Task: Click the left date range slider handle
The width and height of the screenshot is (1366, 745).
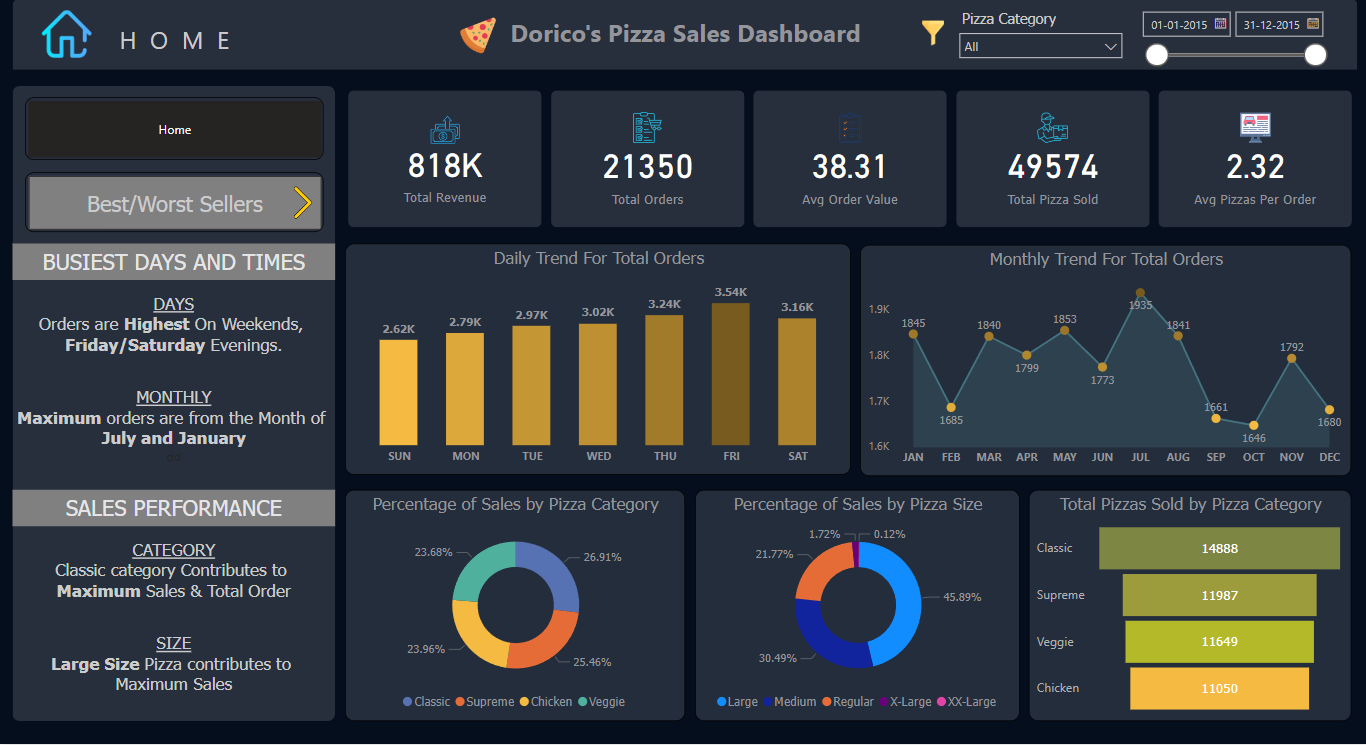Action: 1157,55
